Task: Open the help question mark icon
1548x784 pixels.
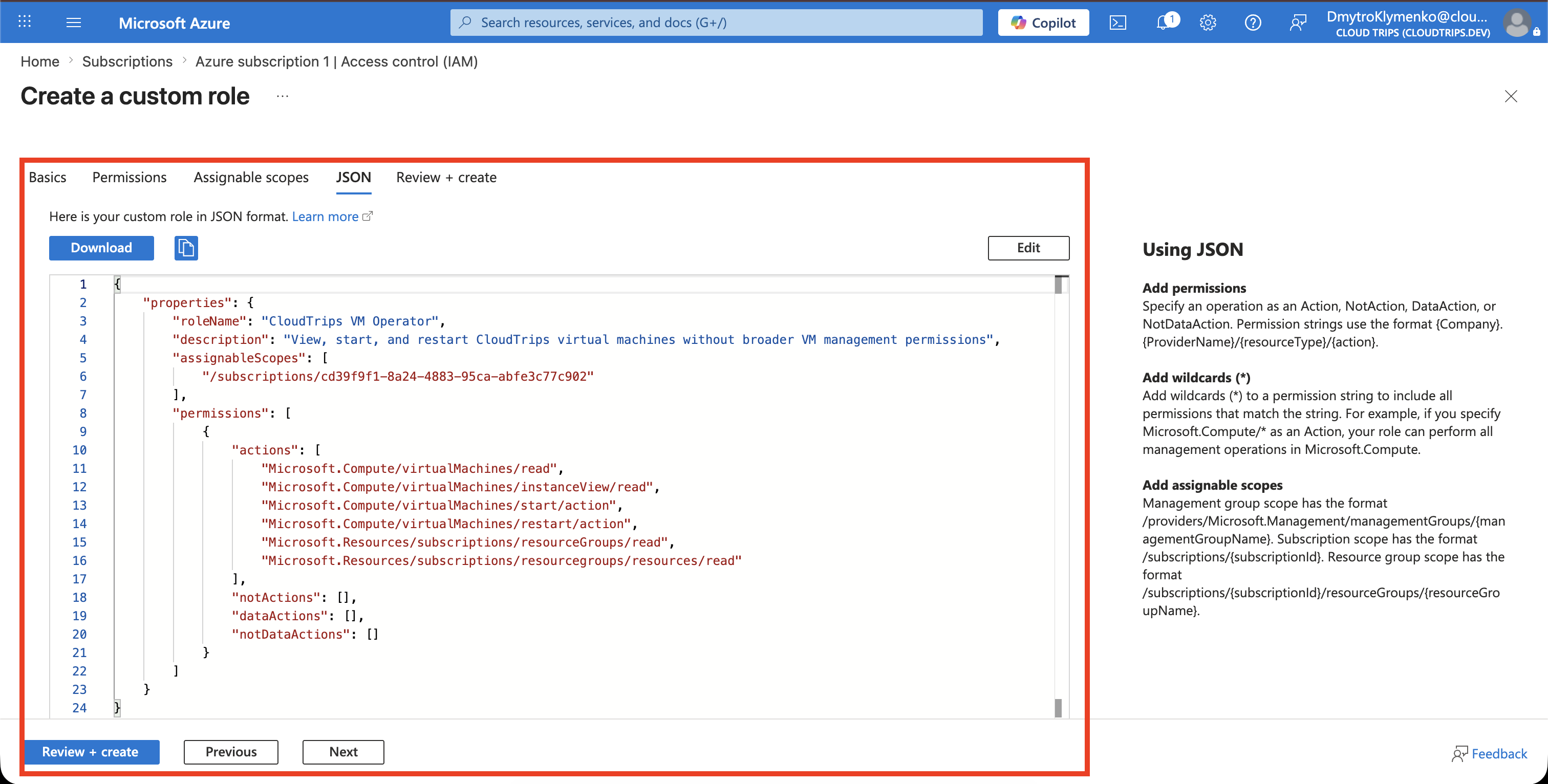Action: [x=1253, y=23]
